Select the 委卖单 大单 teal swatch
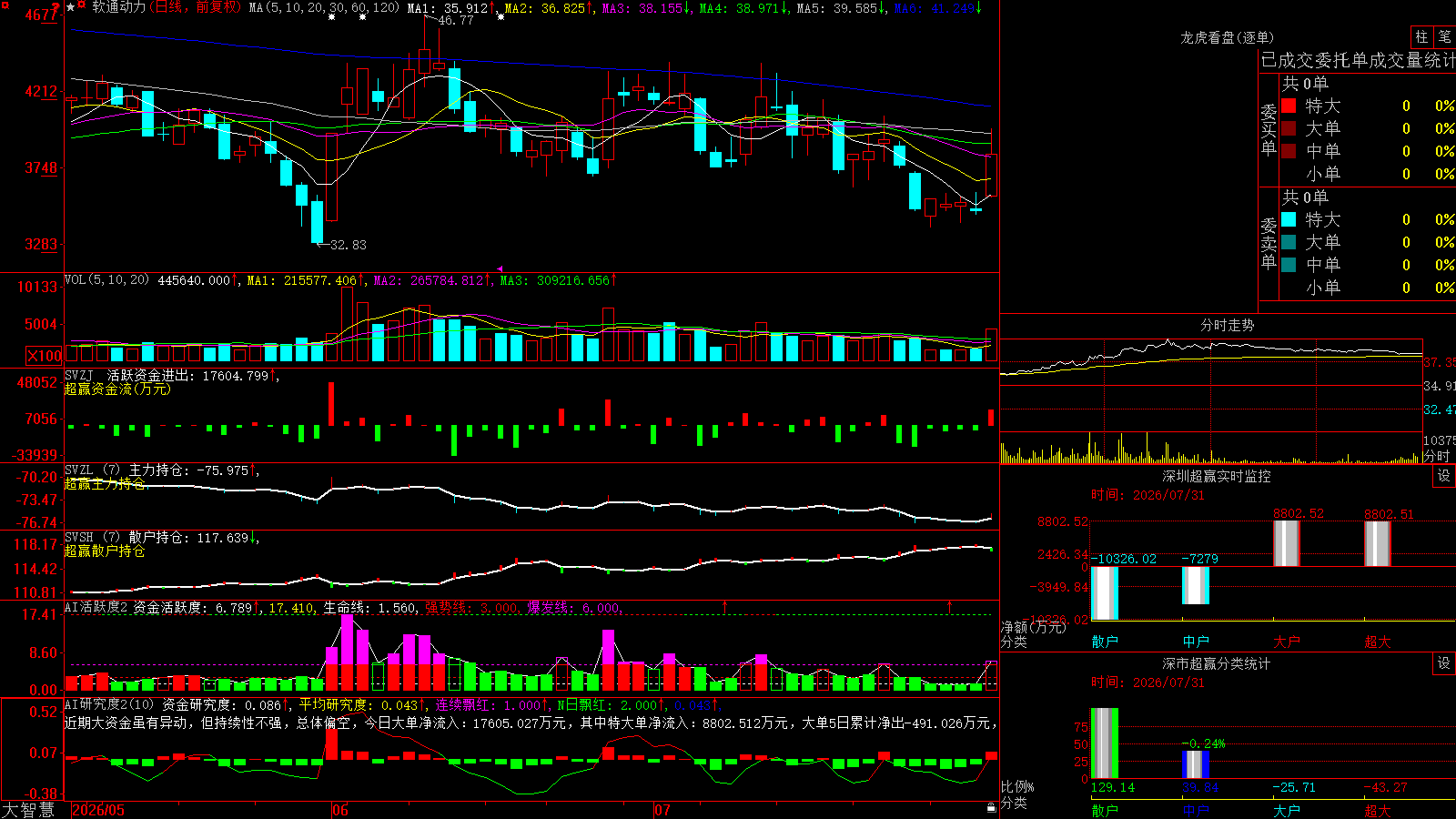Viewport: 1456px width, 819px height. pyautogui.click(x=1289, y=242)
